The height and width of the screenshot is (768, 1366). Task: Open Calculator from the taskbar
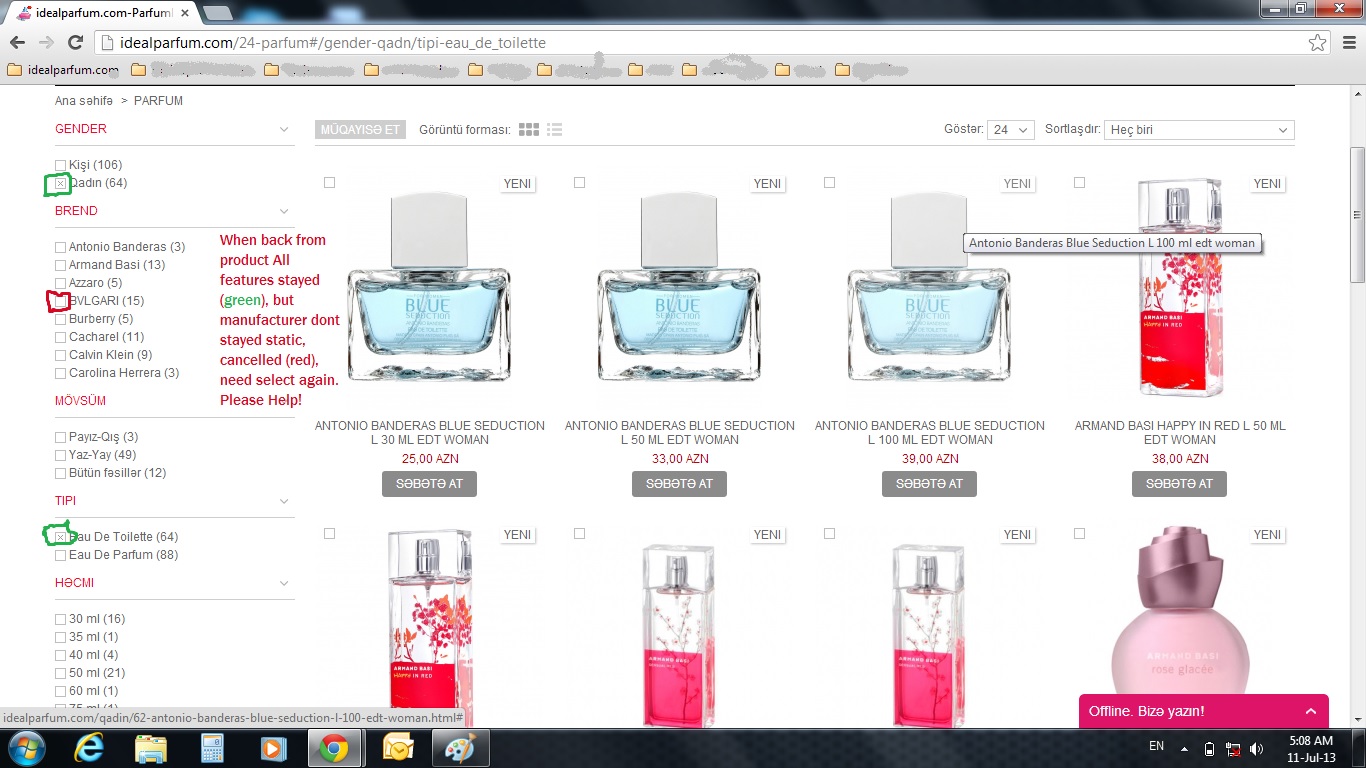pos(212,748)
